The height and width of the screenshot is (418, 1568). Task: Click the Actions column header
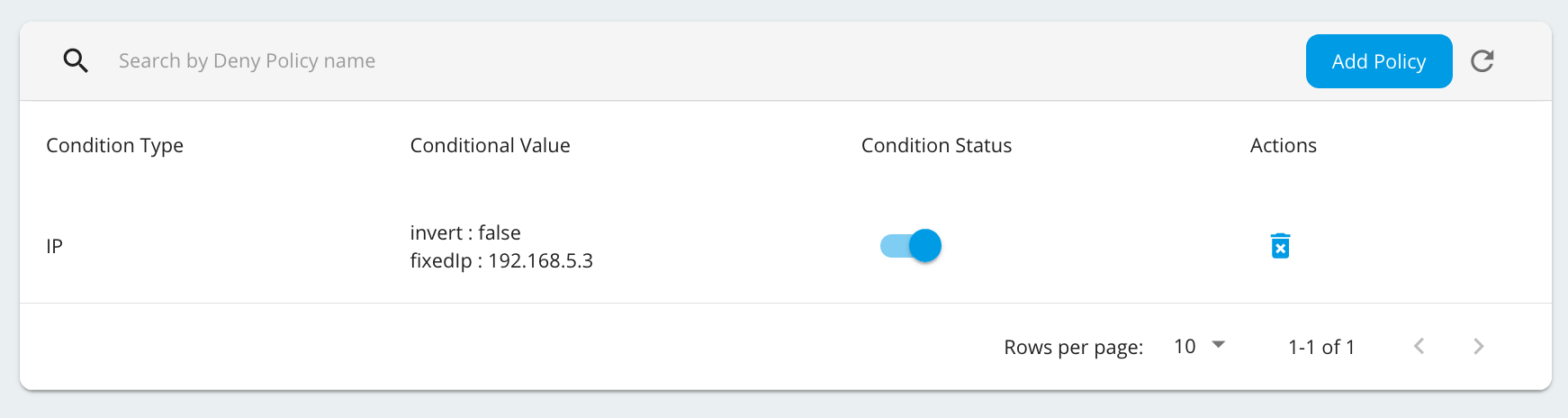[1283, 146]
